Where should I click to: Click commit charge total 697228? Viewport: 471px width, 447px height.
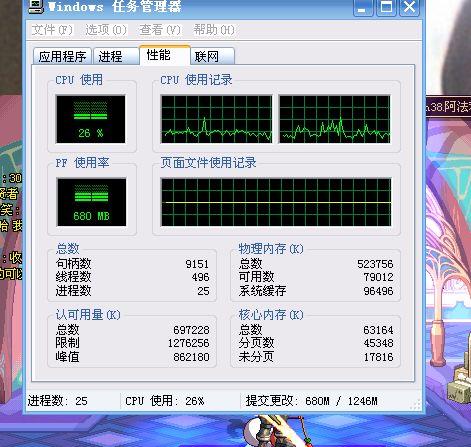point(191,330)
